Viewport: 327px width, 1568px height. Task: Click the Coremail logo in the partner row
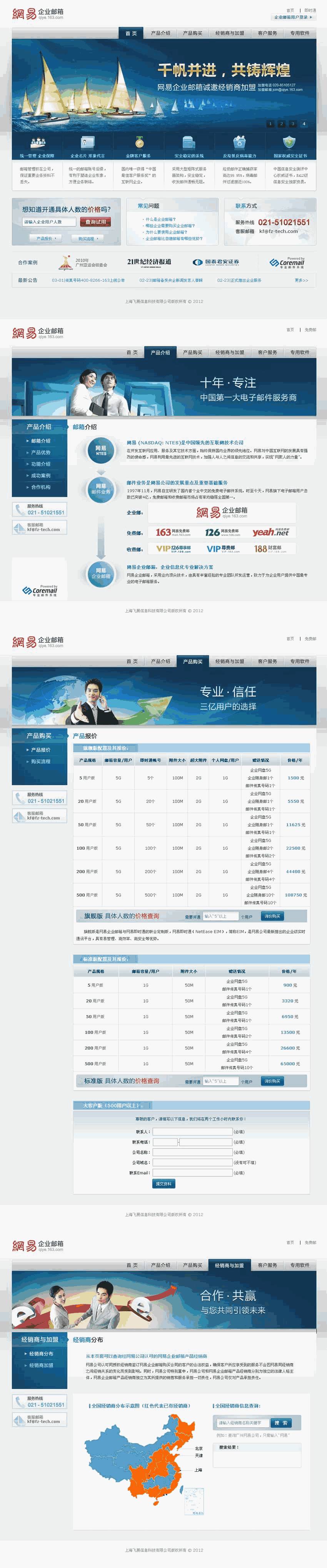pyautogui.click(x=287, y=262)
